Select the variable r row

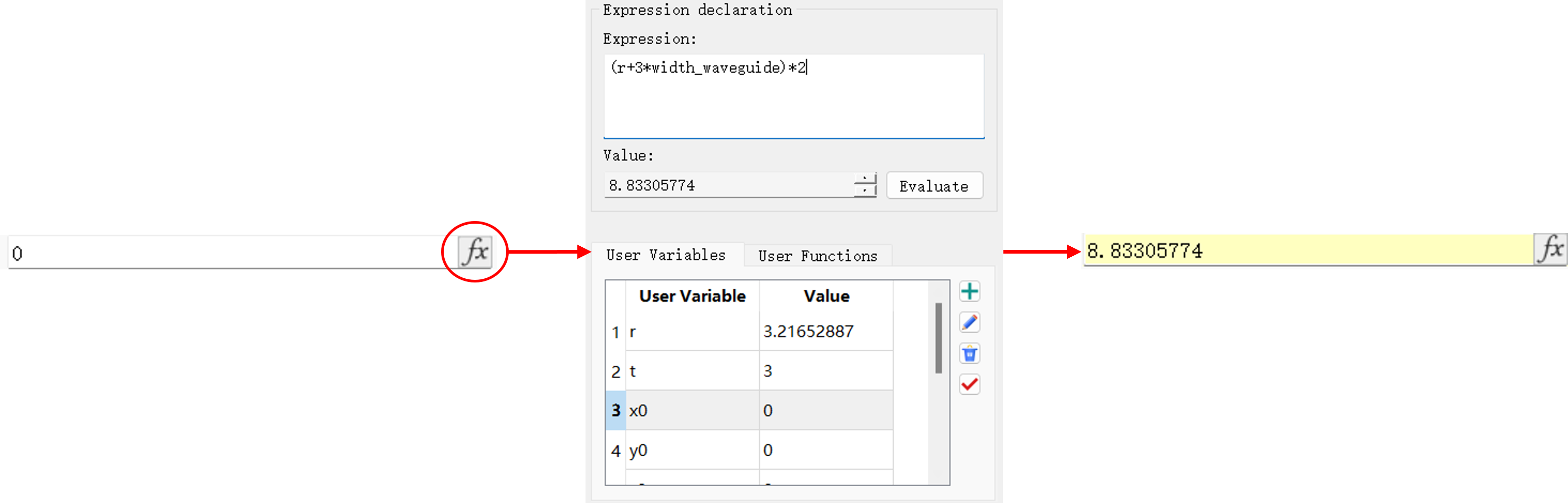pos(693,332)
